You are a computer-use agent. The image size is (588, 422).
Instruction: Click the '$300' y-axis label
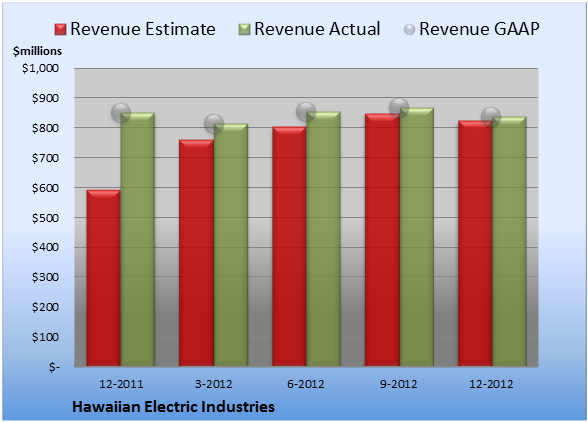click(45, 277)
